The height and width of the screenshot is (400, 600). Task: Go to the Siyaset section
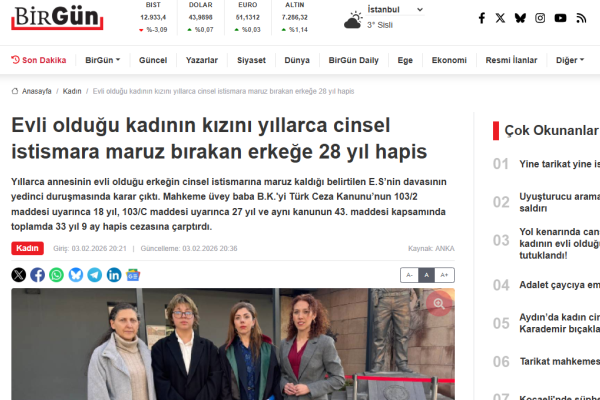tap(251, 60)
